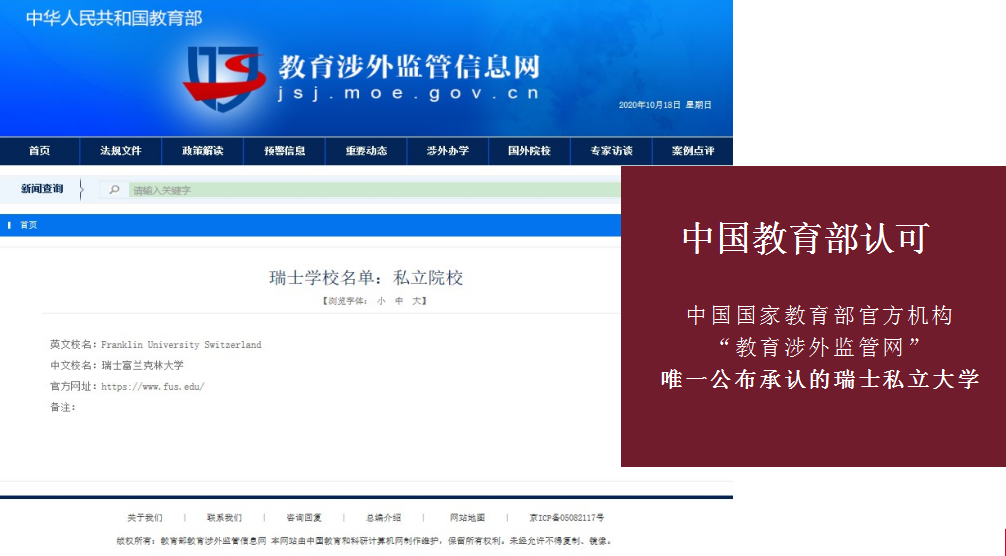
Task: Click the site shield logo
Action: (x=223, y=78)
